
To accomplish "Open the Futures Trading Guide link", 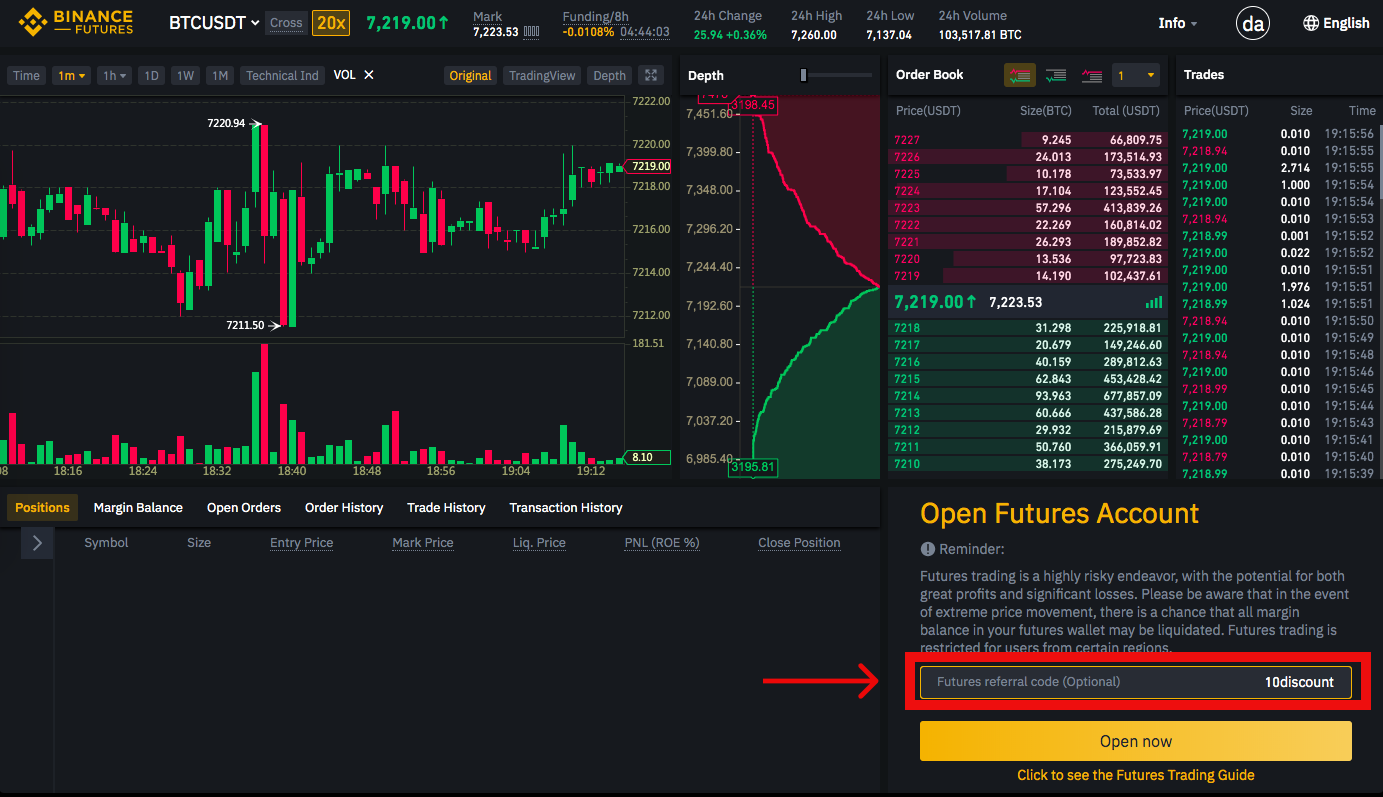I will [x=1136, y=775].
